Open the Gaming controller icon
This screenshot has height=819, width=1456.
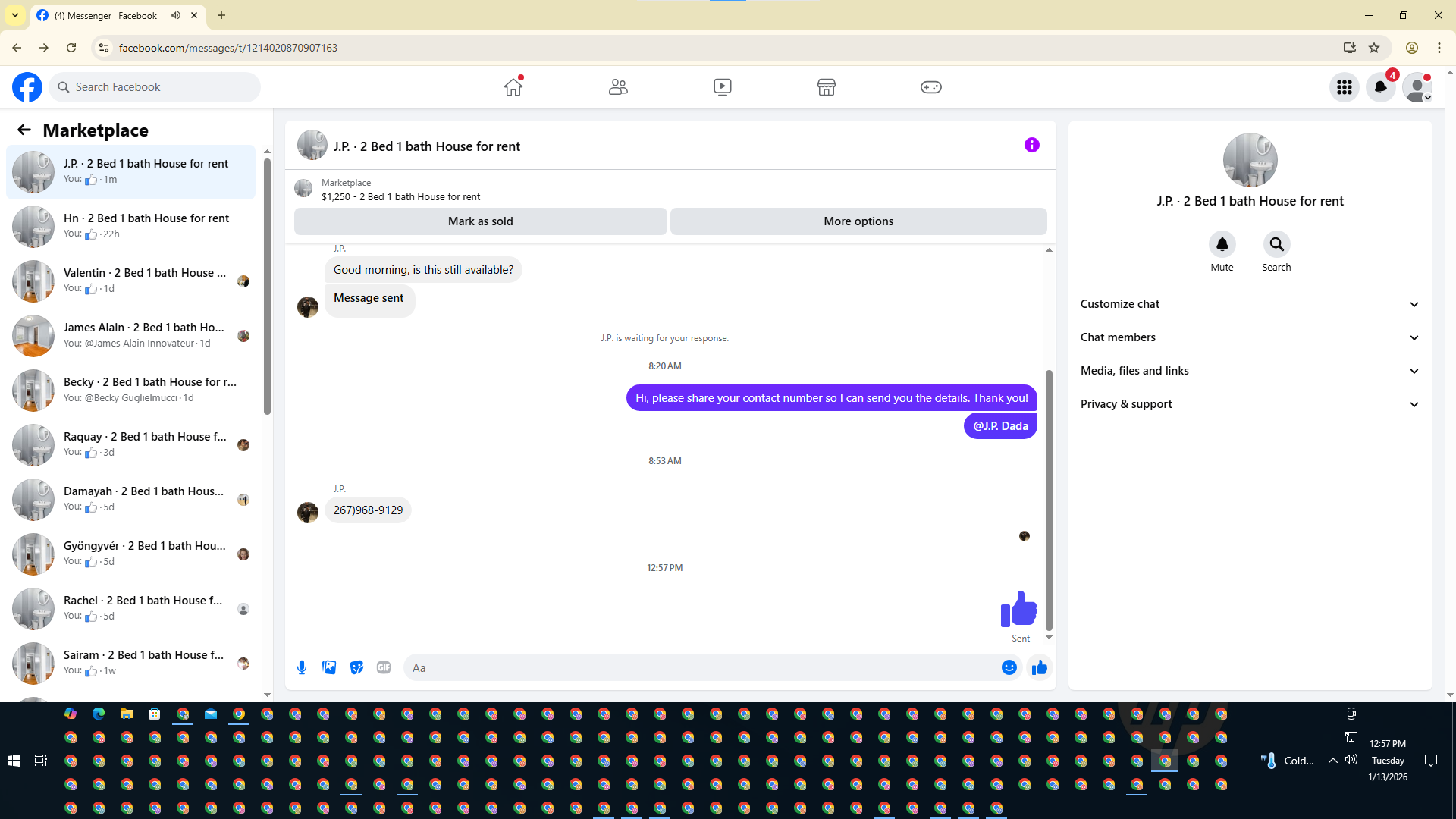930,87
